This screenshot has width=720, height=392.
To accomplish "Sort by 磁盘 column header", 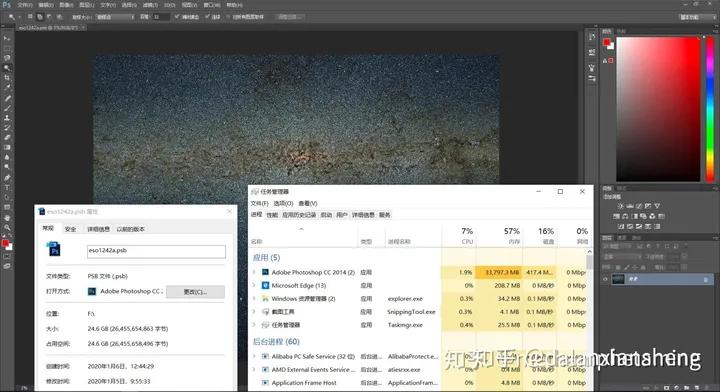I will [540, 235].
